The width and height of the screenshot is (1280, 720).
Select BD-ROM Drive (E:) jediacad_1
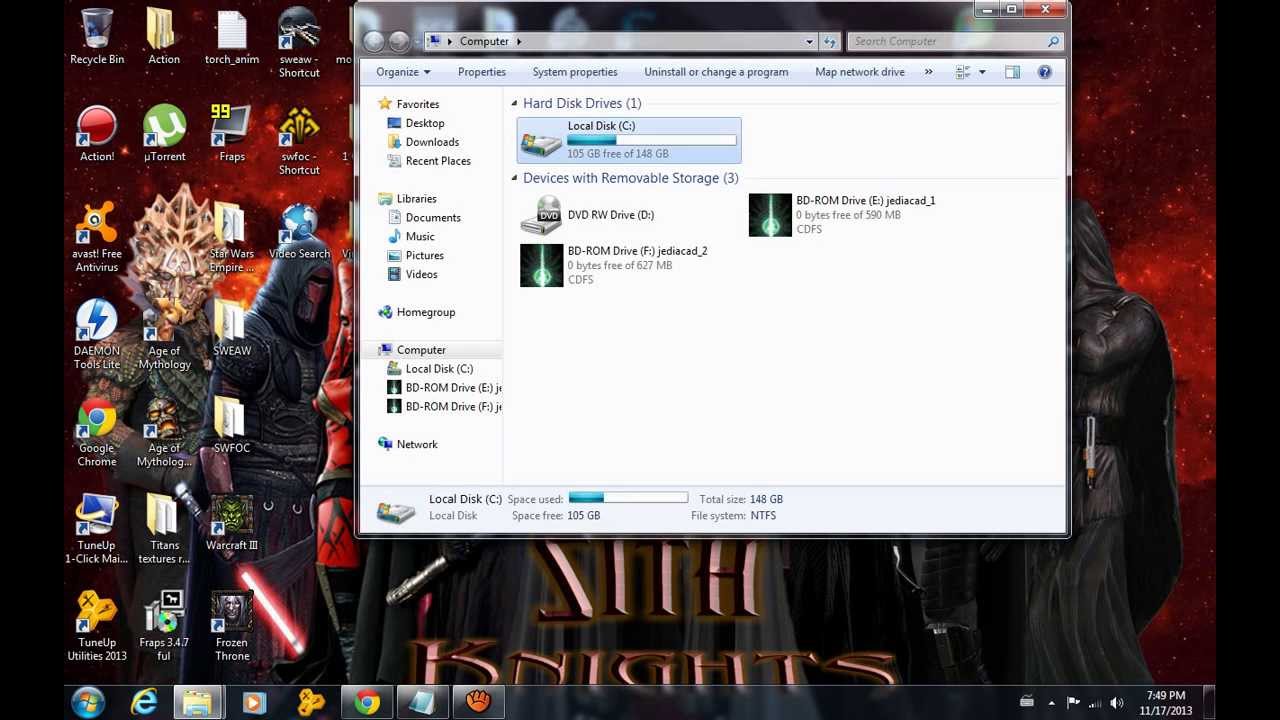click(x=843, y=215)
